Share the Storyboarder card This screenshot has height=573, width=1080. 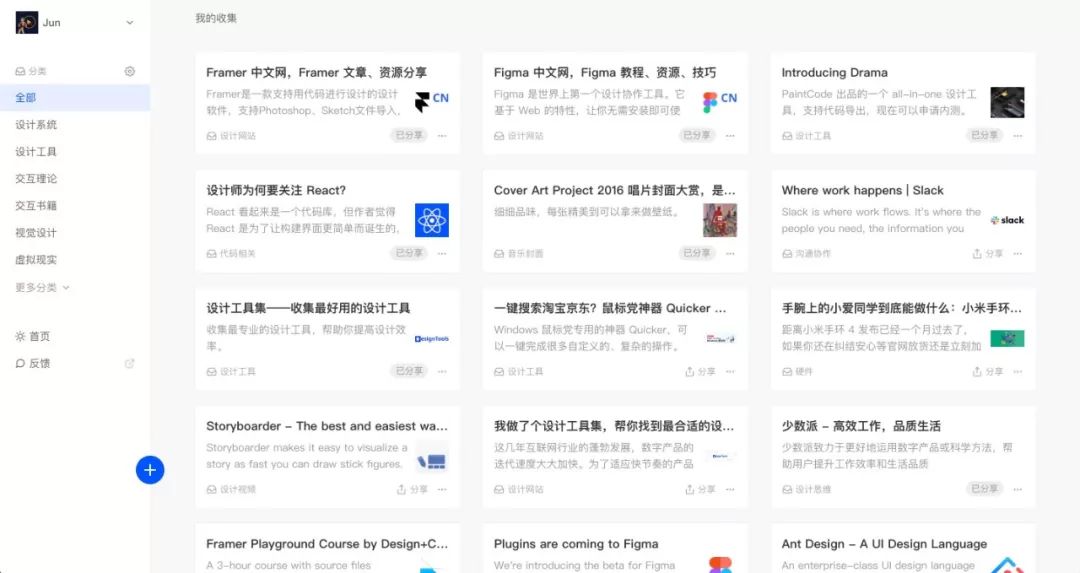412,489
